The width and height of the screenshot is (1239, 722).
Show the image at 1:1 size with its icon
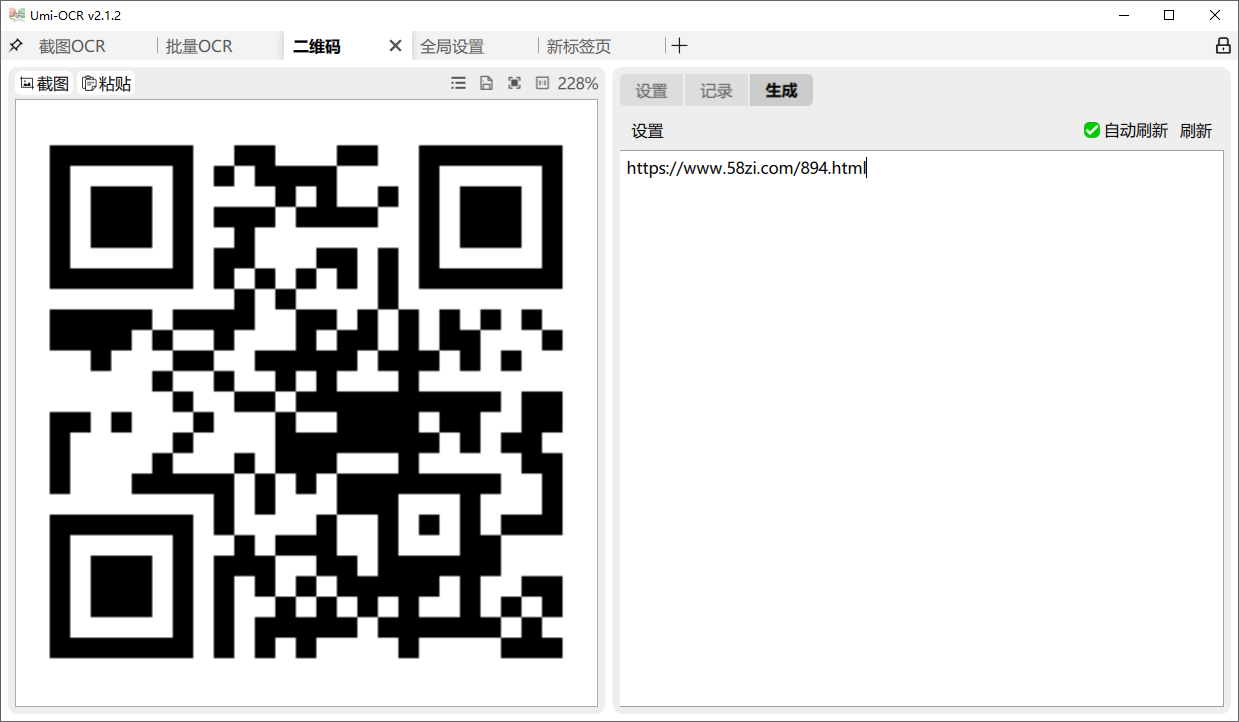click(x=542, y=83)
